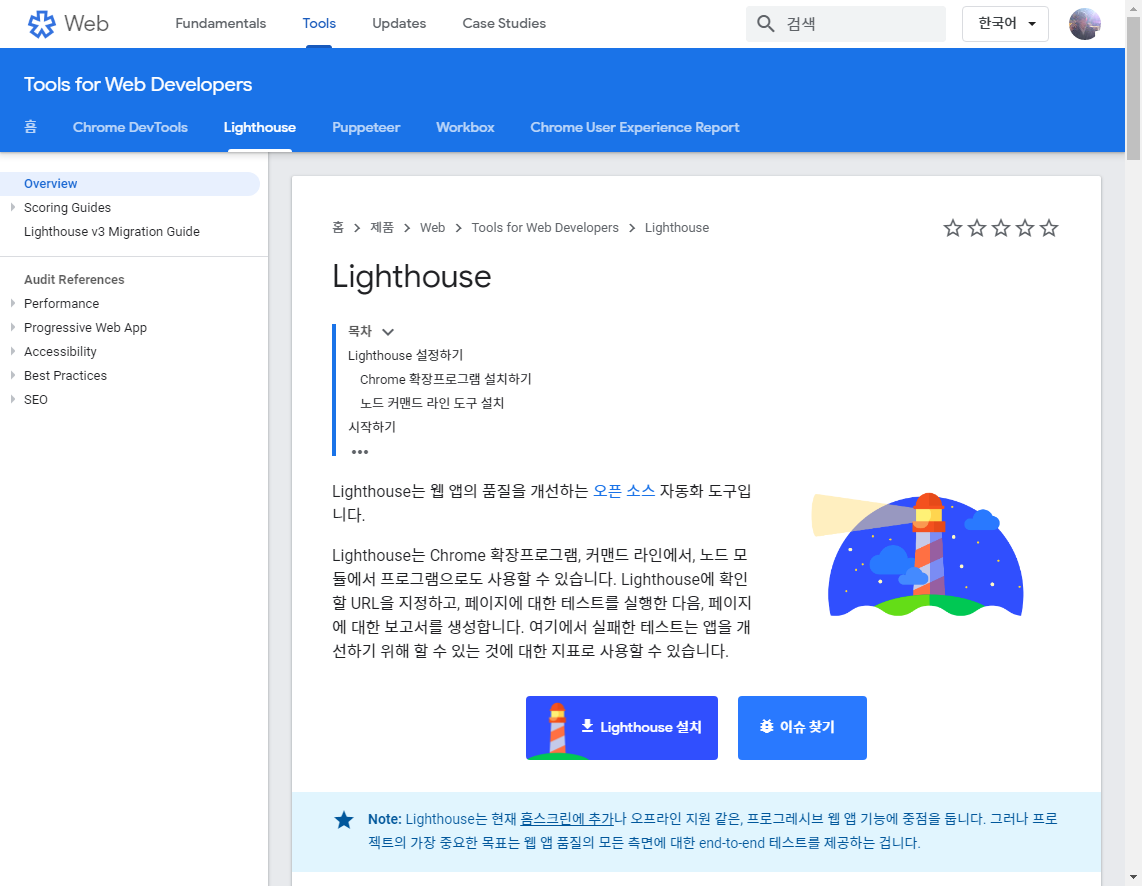
Task: Collapse the 목차 table of contents
Action: click(x=388, y=332)
